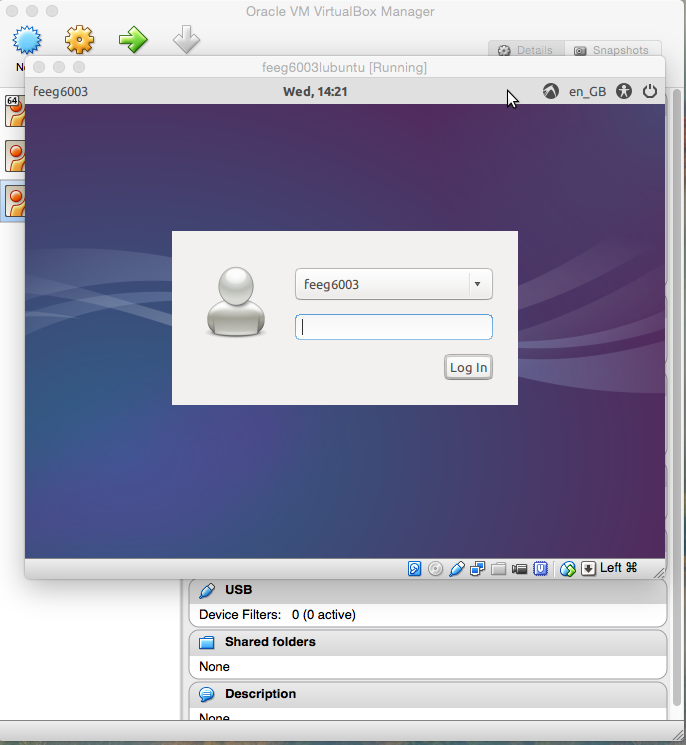Select the 64-bit VM entry in the list
This screenshot has width=686, height=745.
point(15,111)
